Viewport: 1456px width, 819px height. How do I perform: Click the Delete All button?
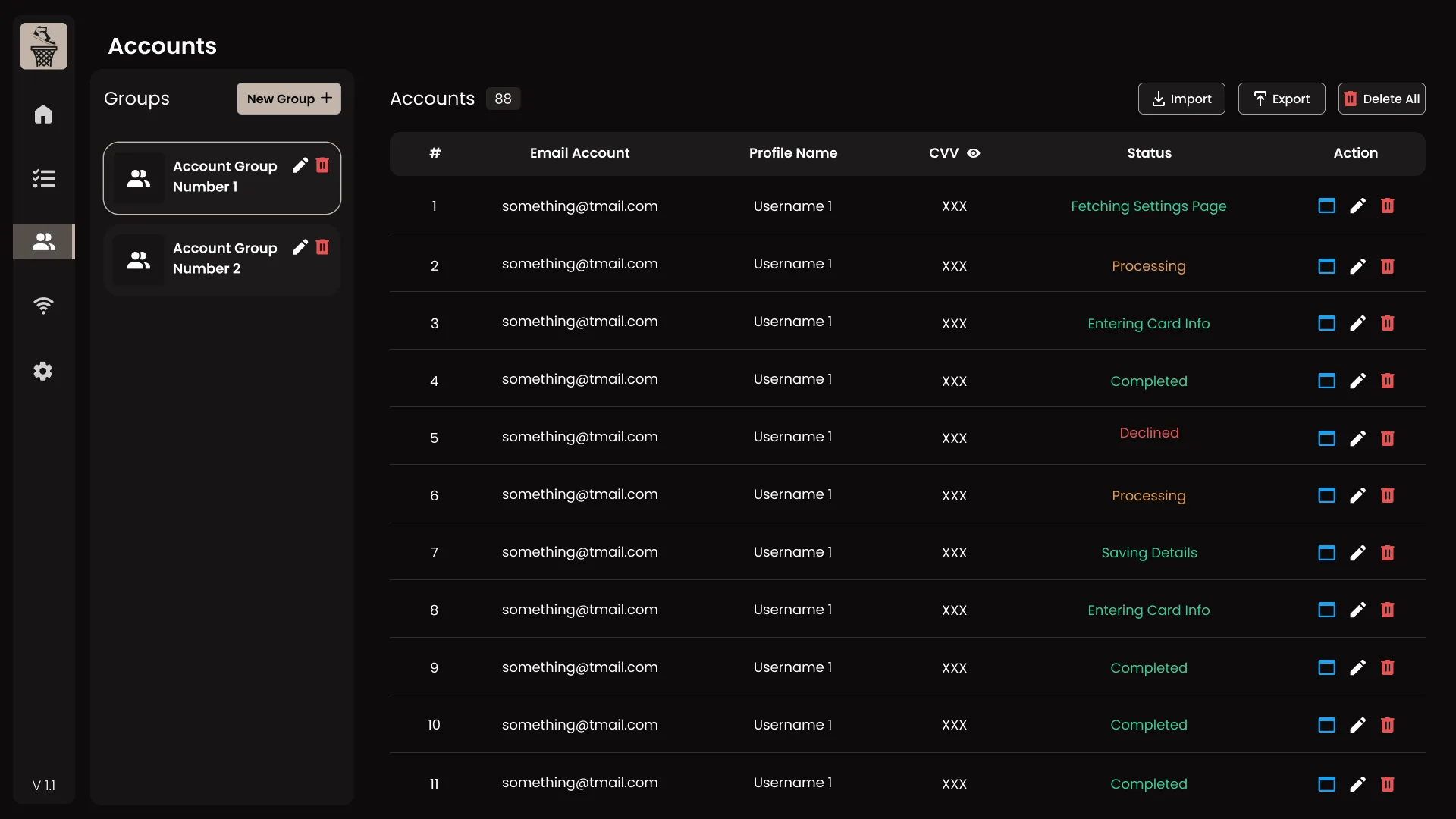pos(1381,99)
